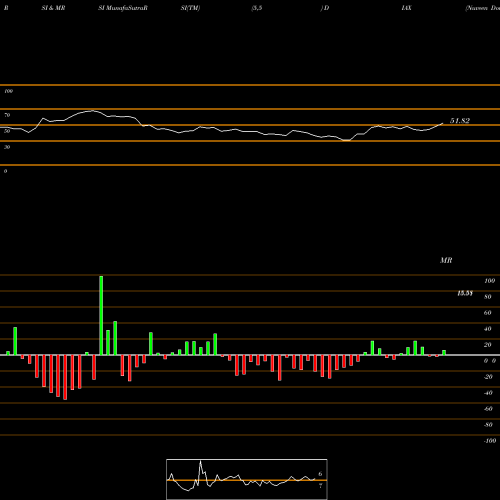Click the 'SI MunafaSutraR' header text
Image resolution: width=500 pixels, height=500 pixels.
tap(123, 8)
